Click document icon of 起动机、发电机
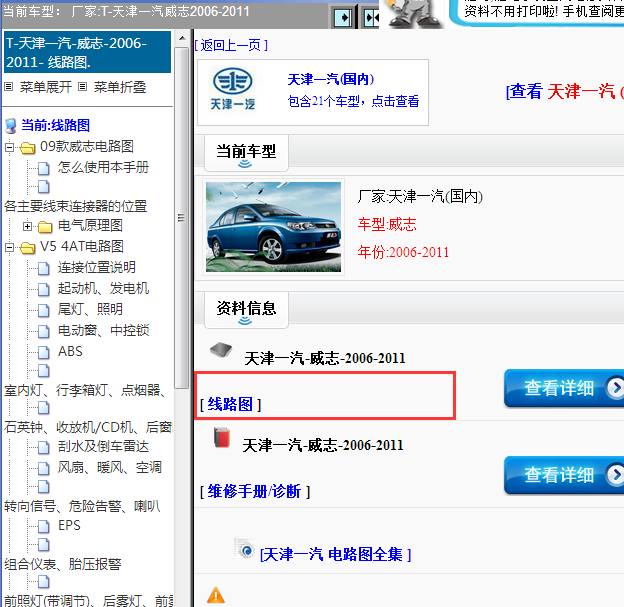This screenshot has height=607, width=624. click(44, 289)
